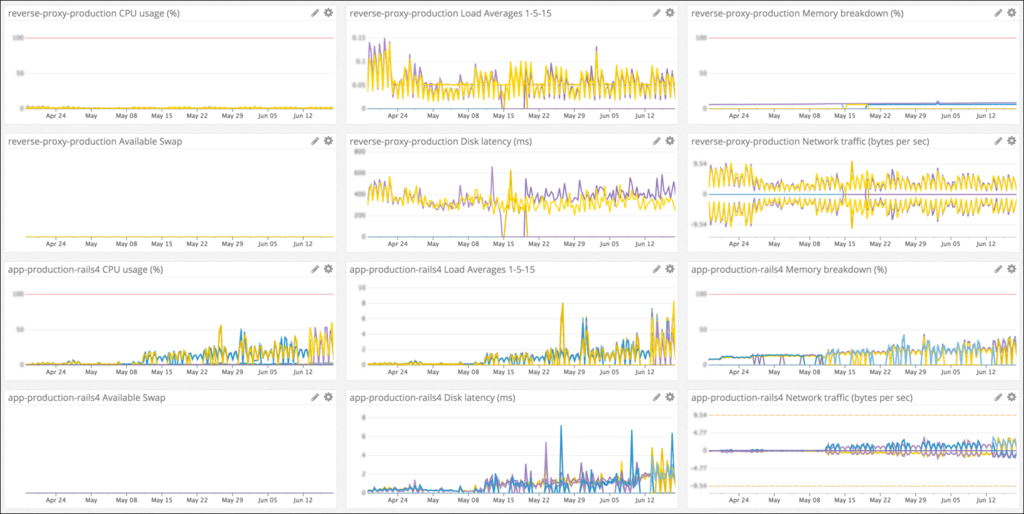Open gear settings for app-production-rails4 CPU usage
The height and width of the screenshot is (514, 1024).
coord(328,268)
